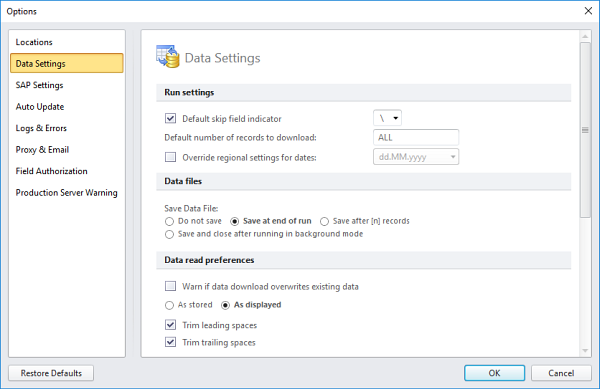The height and width of the screenshot is (389, 600).
Task: Choose Save at end of run
Action: [234, 221]
